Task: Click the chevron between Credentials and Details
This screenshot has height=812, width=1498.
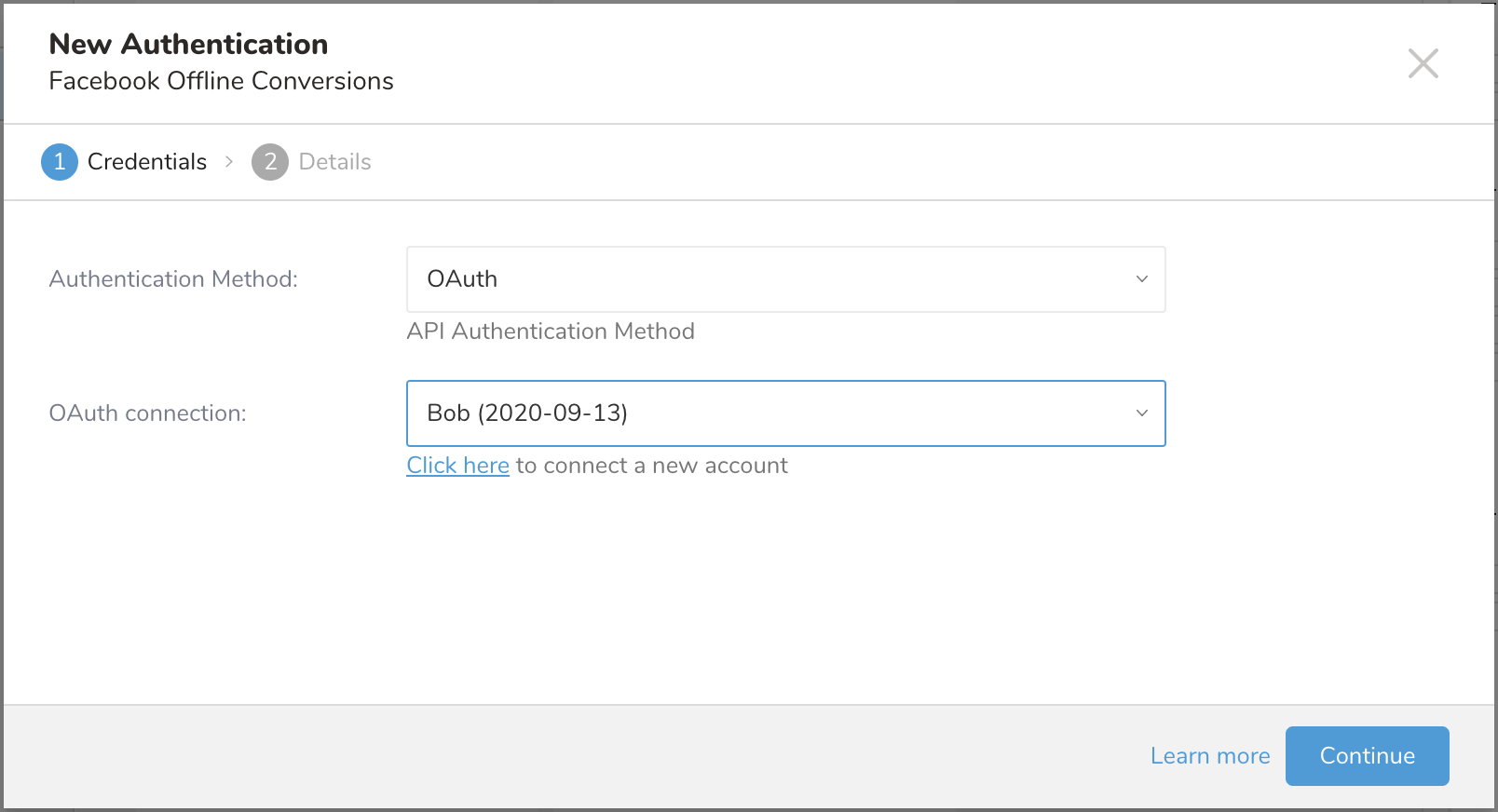Action: point(229,162)
